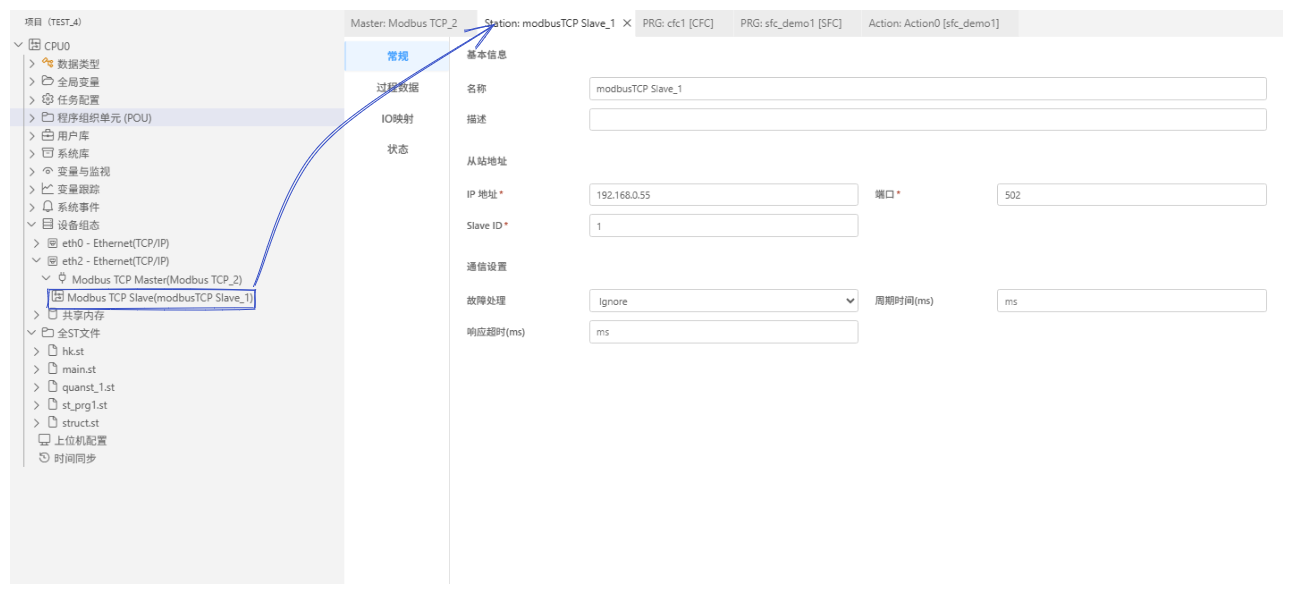The image size is (1293, 594).
Task: Click the 设备组态 icon
Action: [x=47, y=225]
